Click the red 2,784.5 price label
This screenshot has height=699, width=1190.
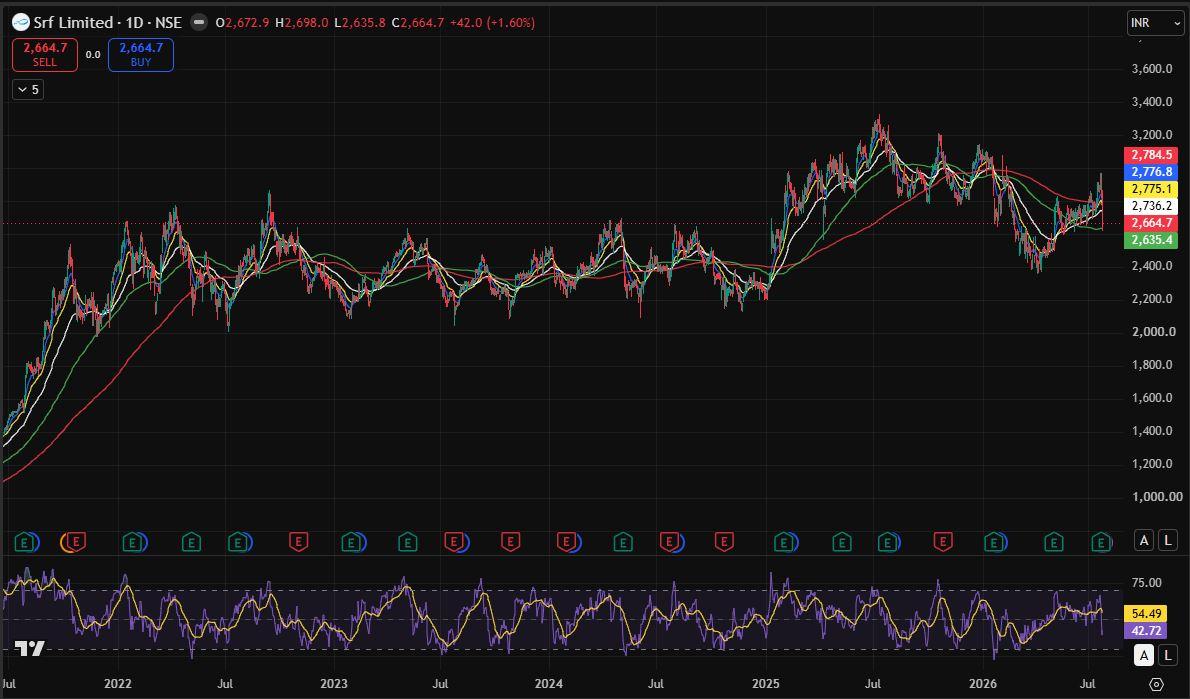pyautogui.click(x=1151, y=155)
